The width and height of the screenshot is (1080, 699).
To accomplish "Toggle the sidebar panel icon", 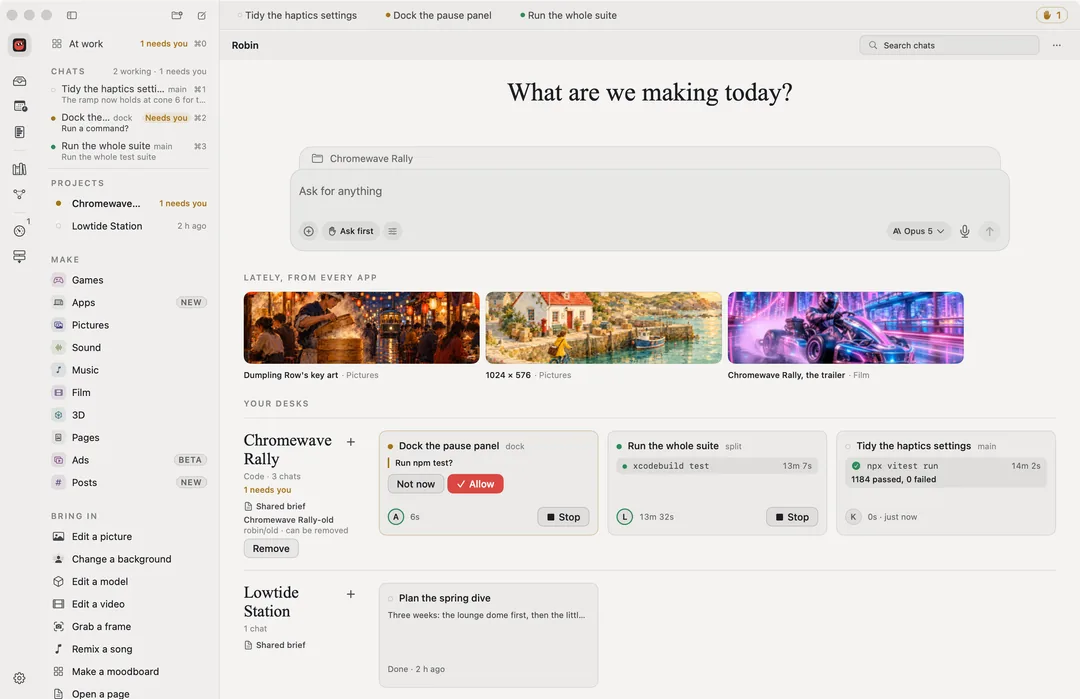I will point(72,15).
